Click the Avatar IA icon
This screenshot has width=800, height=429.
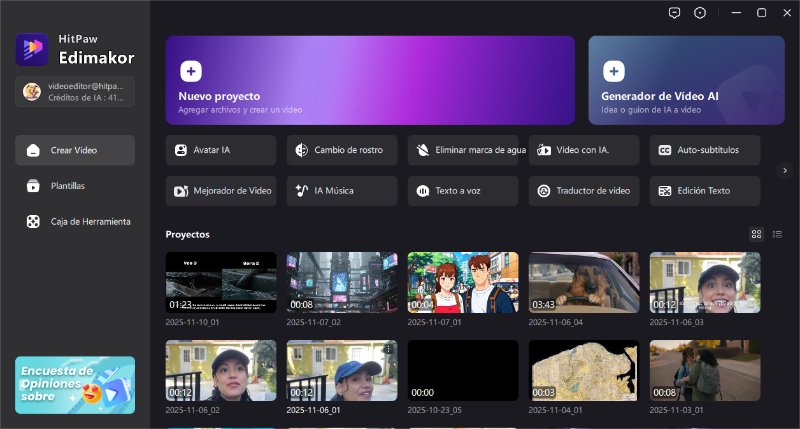coord(181,150)
